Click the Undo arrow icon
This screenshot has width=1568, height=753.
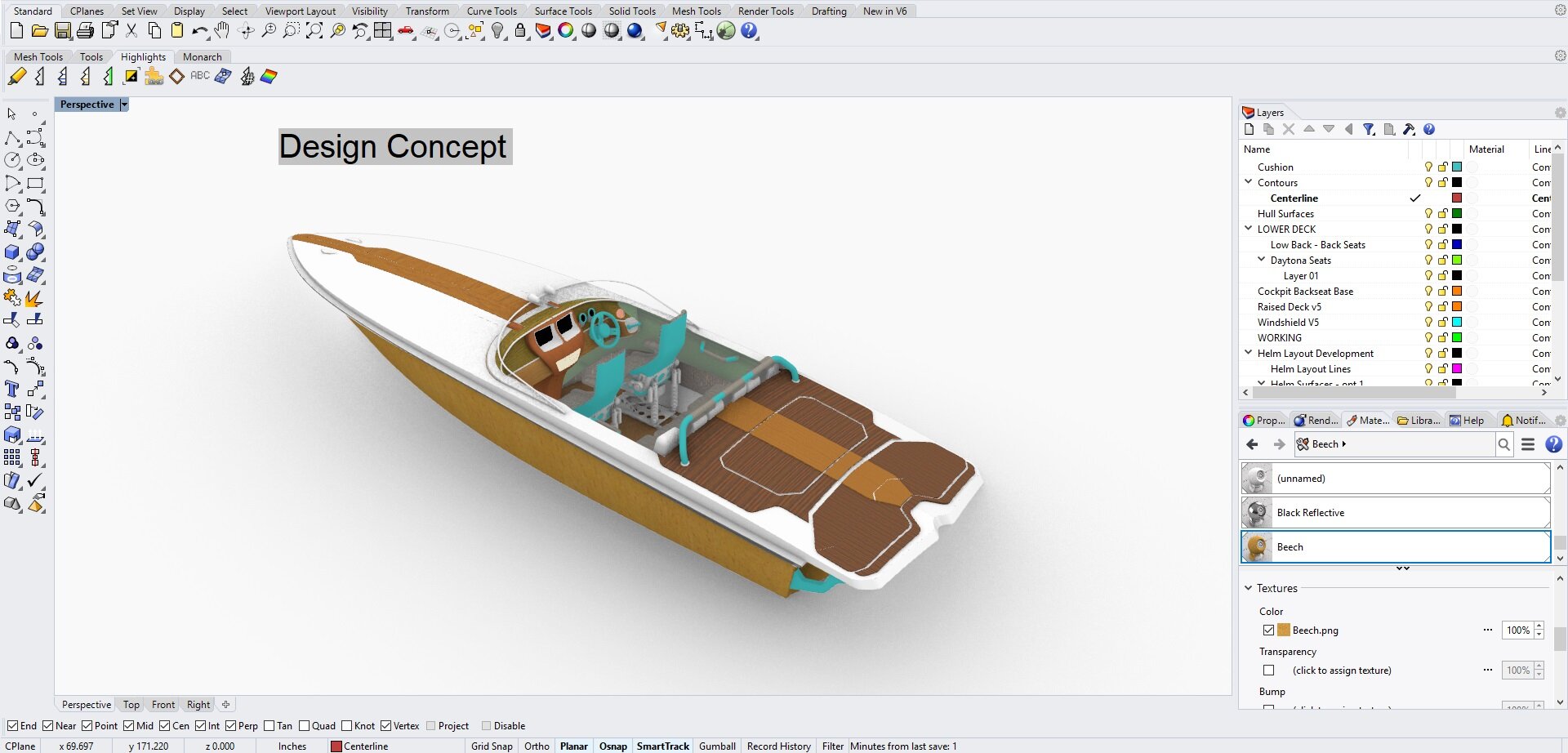coord(199,31)
